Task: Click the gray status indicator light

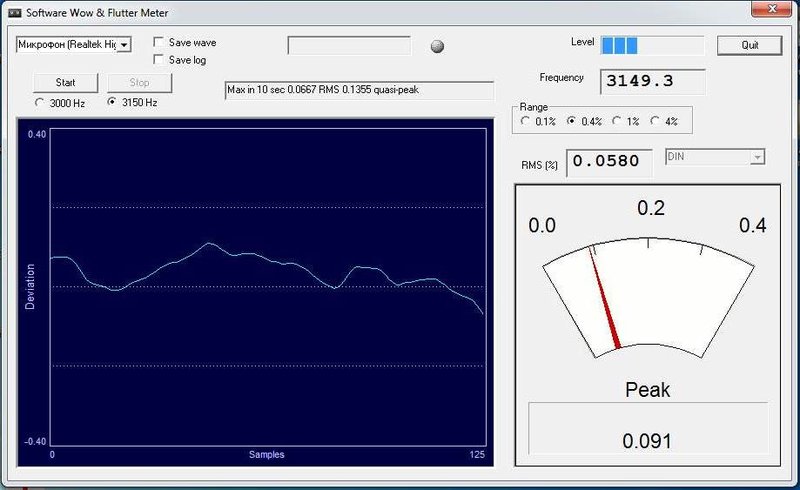Action: pyautogui.click(x=437, y=46)
